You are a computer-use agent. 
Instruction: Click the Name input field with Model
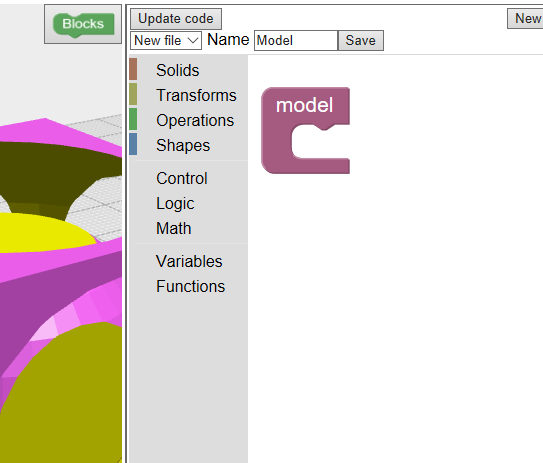point(296,41)
